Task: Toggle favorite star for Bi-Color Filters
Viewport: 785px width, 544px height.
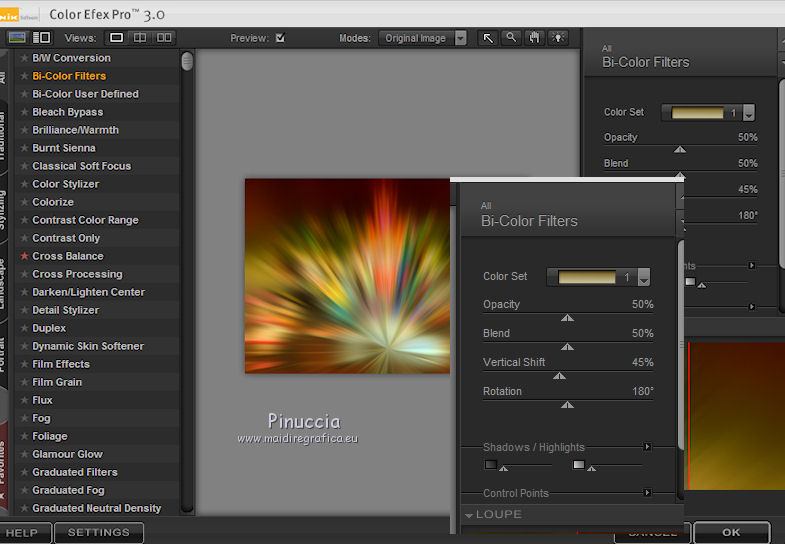Action: [x=25, y=76]
